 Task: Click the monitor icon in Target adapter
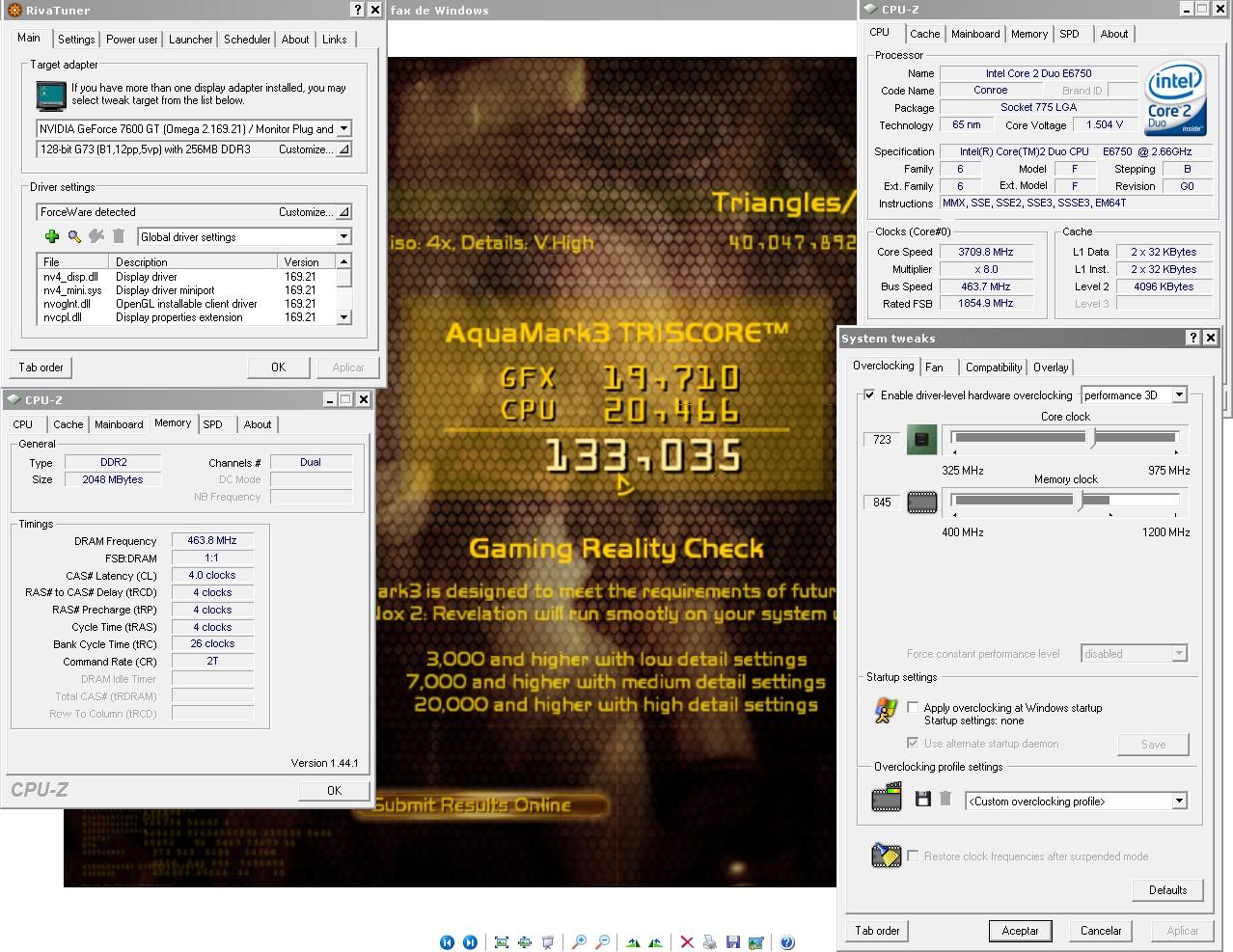50,95
